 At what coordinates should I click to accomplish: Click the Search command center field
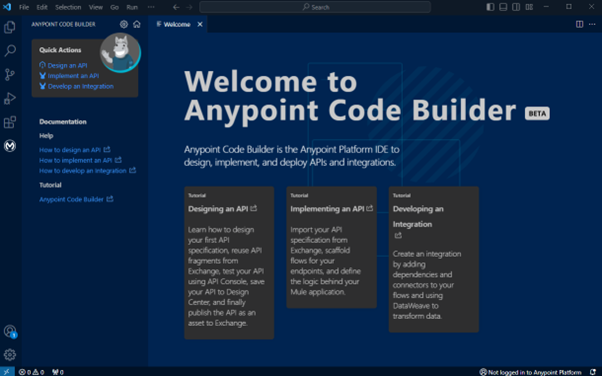tap(315, 7)
